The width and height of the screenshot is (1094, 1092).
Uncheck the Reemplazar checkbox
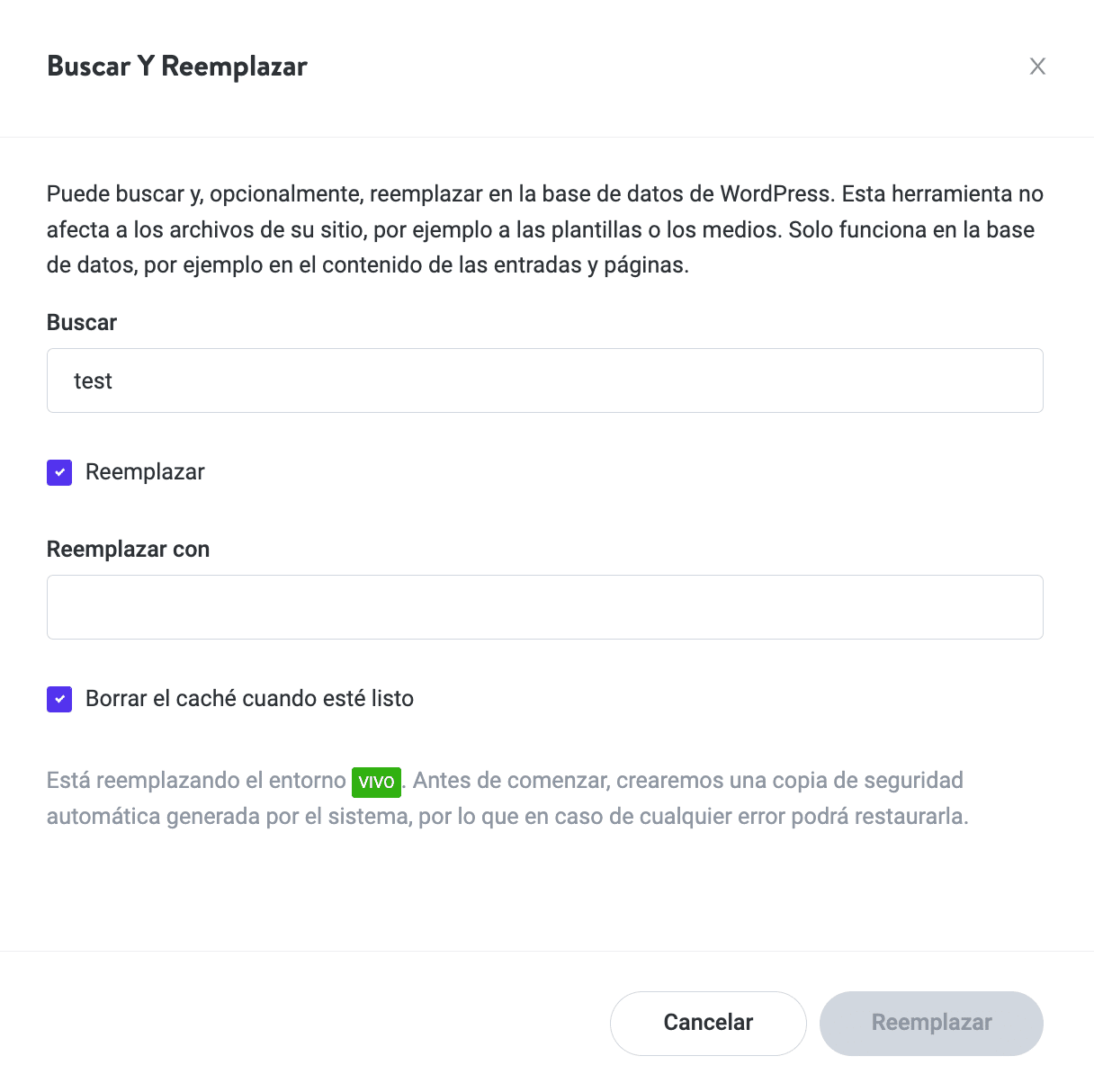click(59, 472)
